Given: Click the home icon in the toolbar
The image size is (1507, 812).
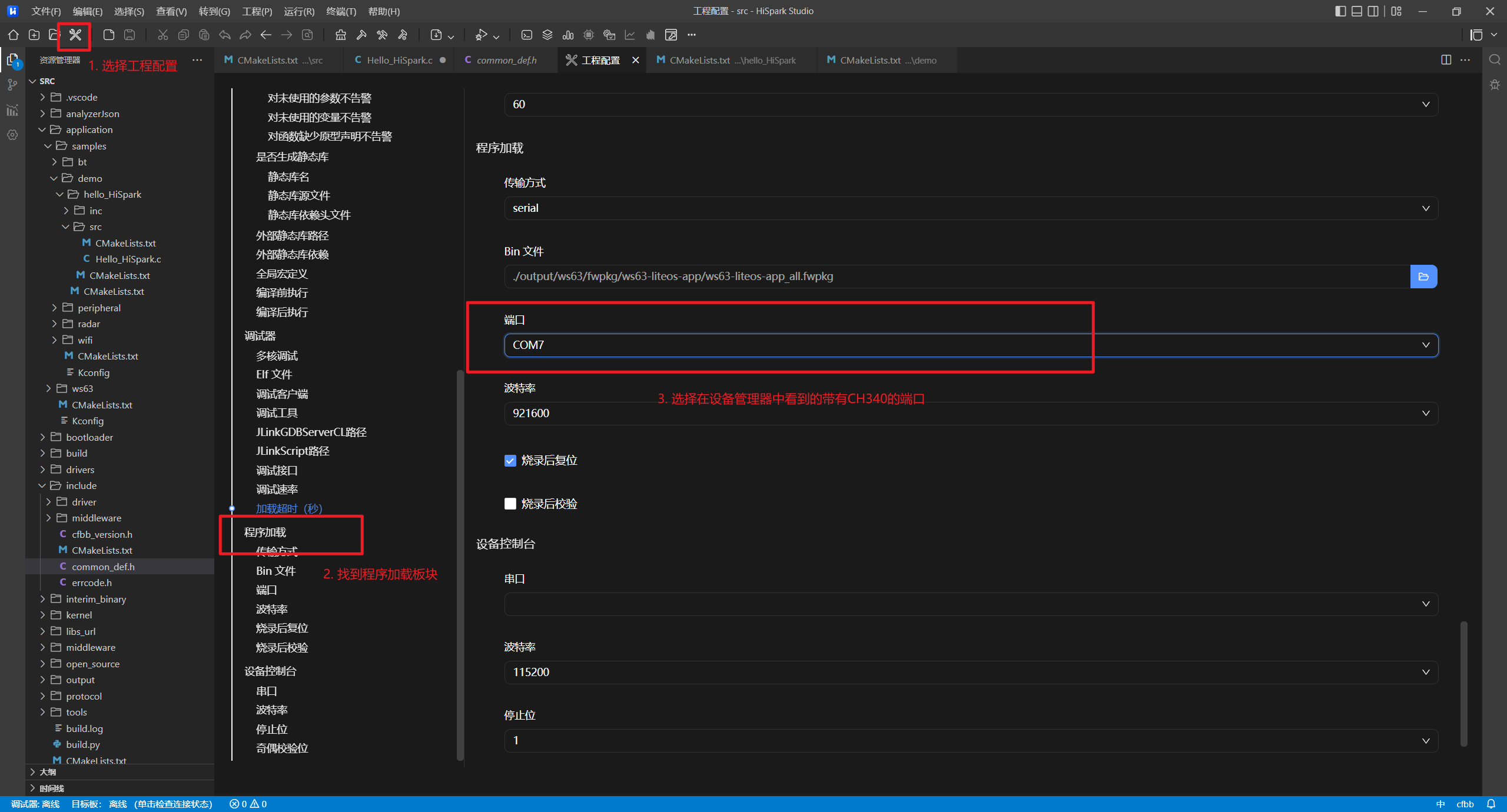Looking at the screenshot, I should 14,35.
